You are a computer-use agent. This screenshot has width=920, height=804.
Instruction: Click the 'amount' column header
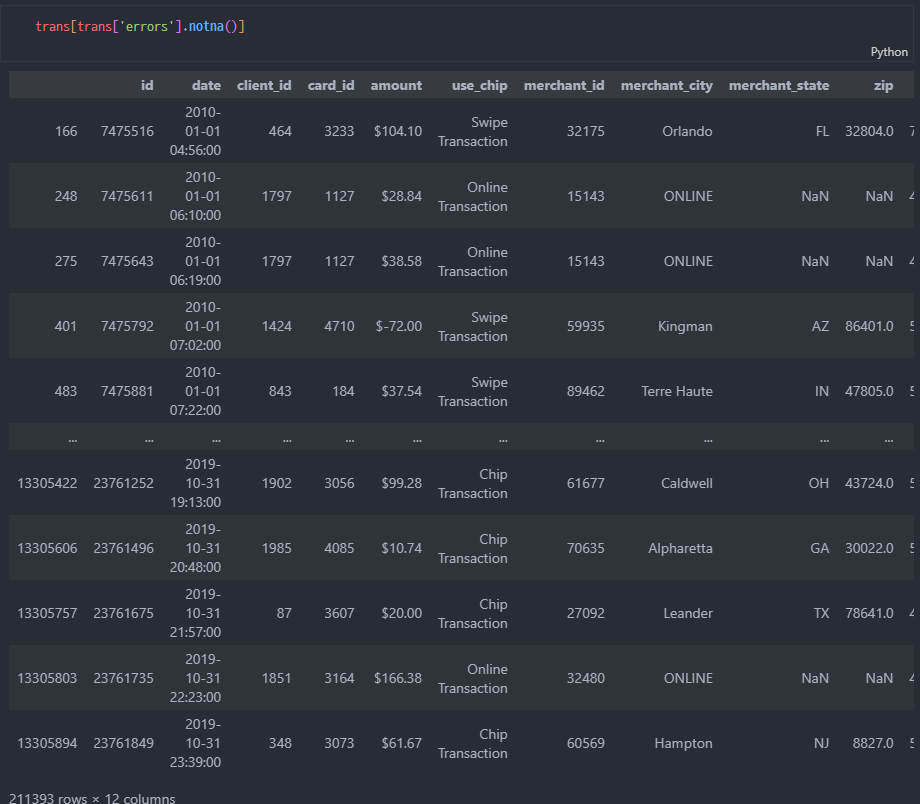click(396, 86)
